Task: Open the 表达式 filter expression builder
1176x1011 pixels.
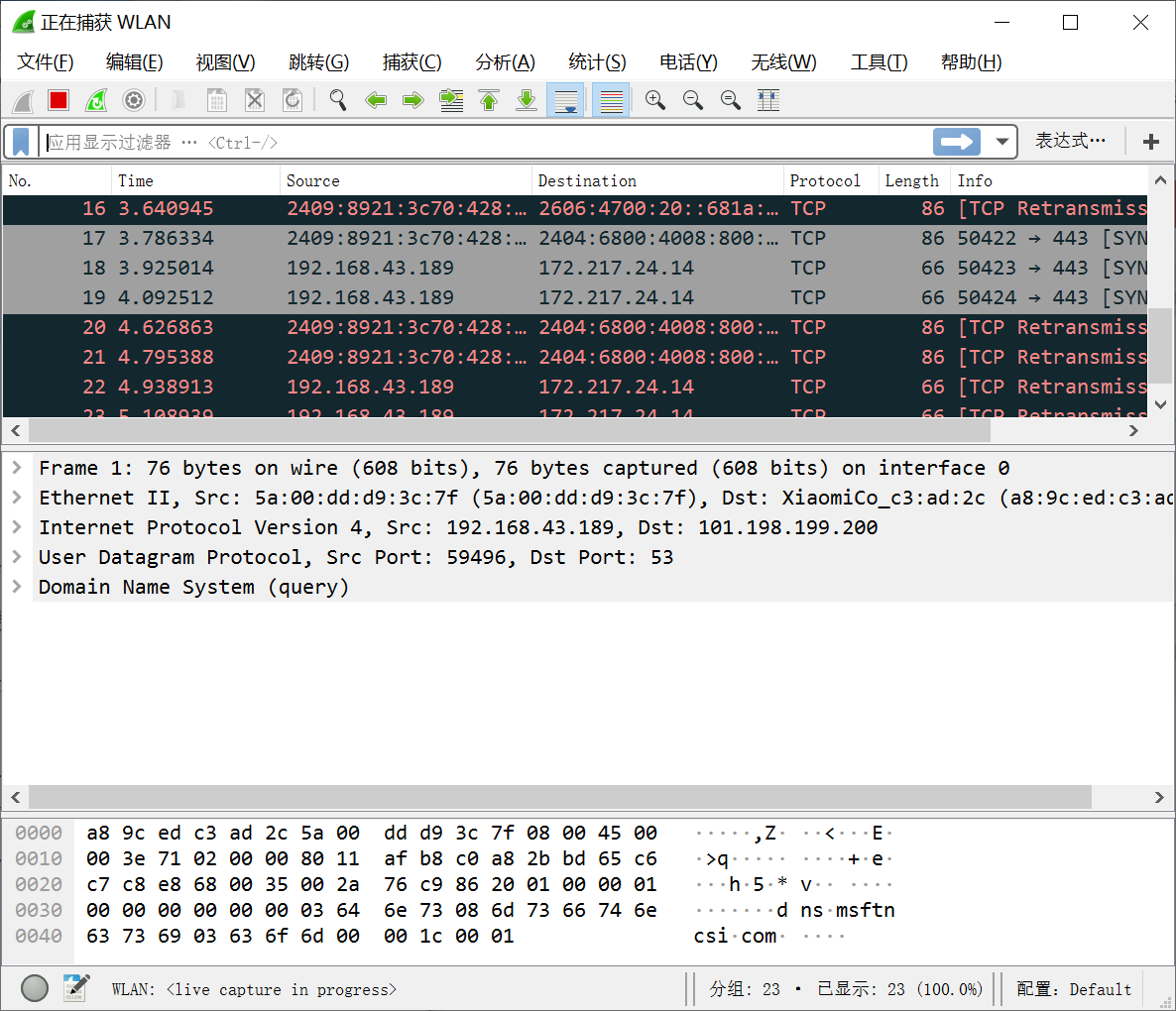Action: (x=1070, y=142)
